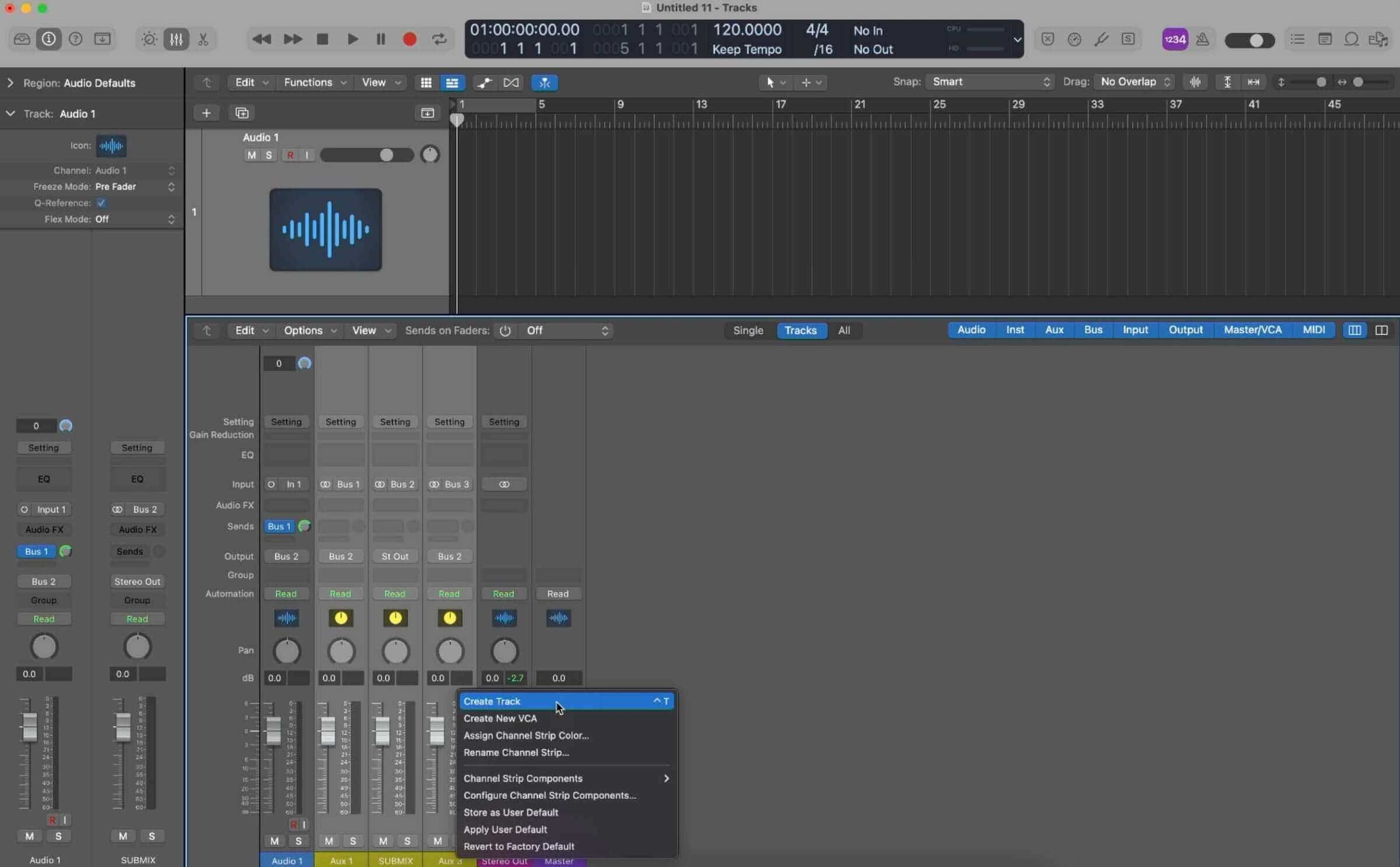Viewport: 1400px width, 867px height.
Task: Click the tempo value 120.0000
Action: tap(747, 29)
